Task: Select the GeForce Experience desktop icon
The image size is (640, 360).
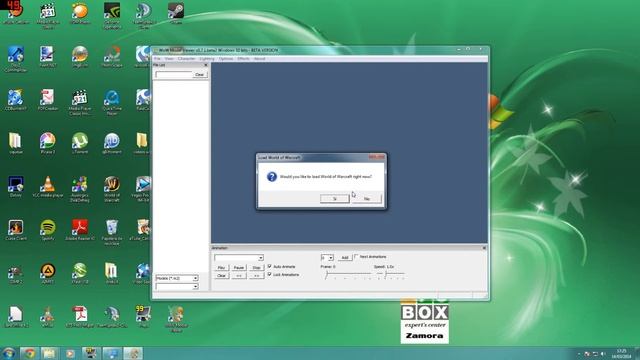Action: pyautogui.click(x=111, y=16)
